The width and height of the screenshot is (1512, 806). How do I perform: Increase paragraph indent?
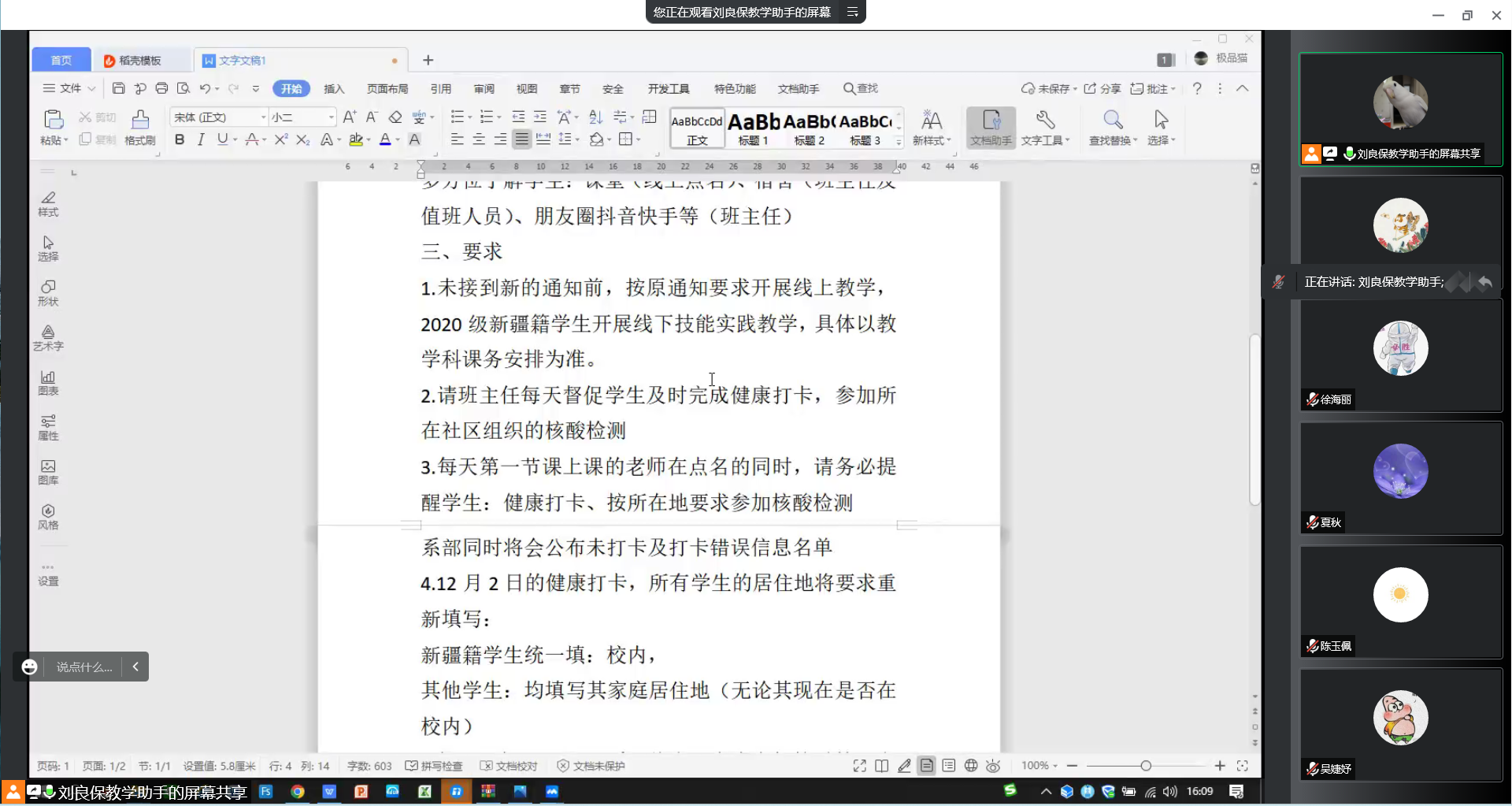[x=540, y=117]
